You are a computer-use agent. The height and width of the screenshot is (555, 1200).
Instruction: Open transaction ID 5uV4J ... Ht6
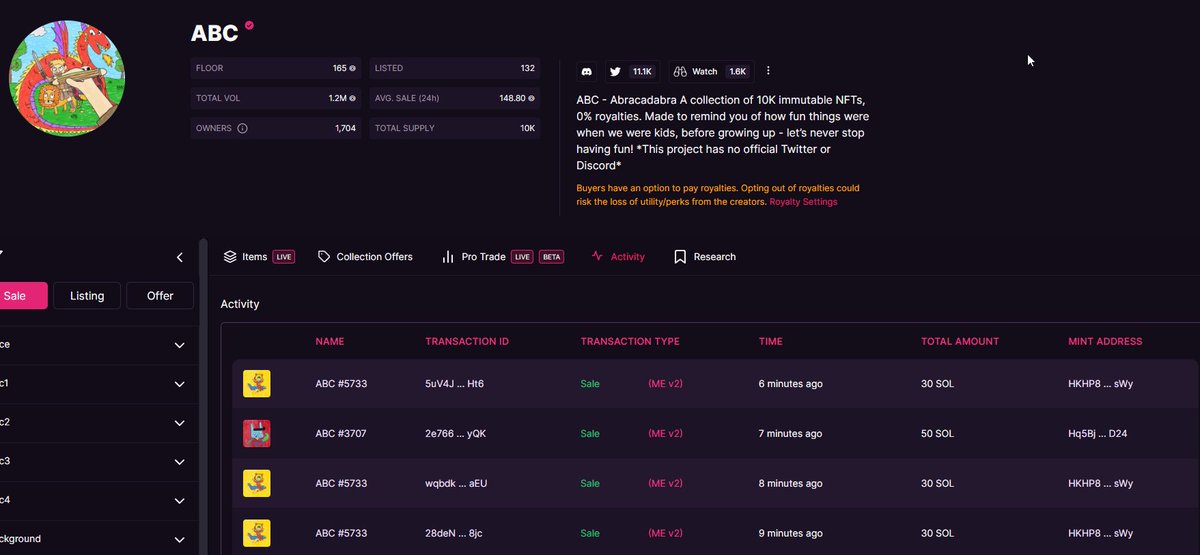tap(455, 384)
